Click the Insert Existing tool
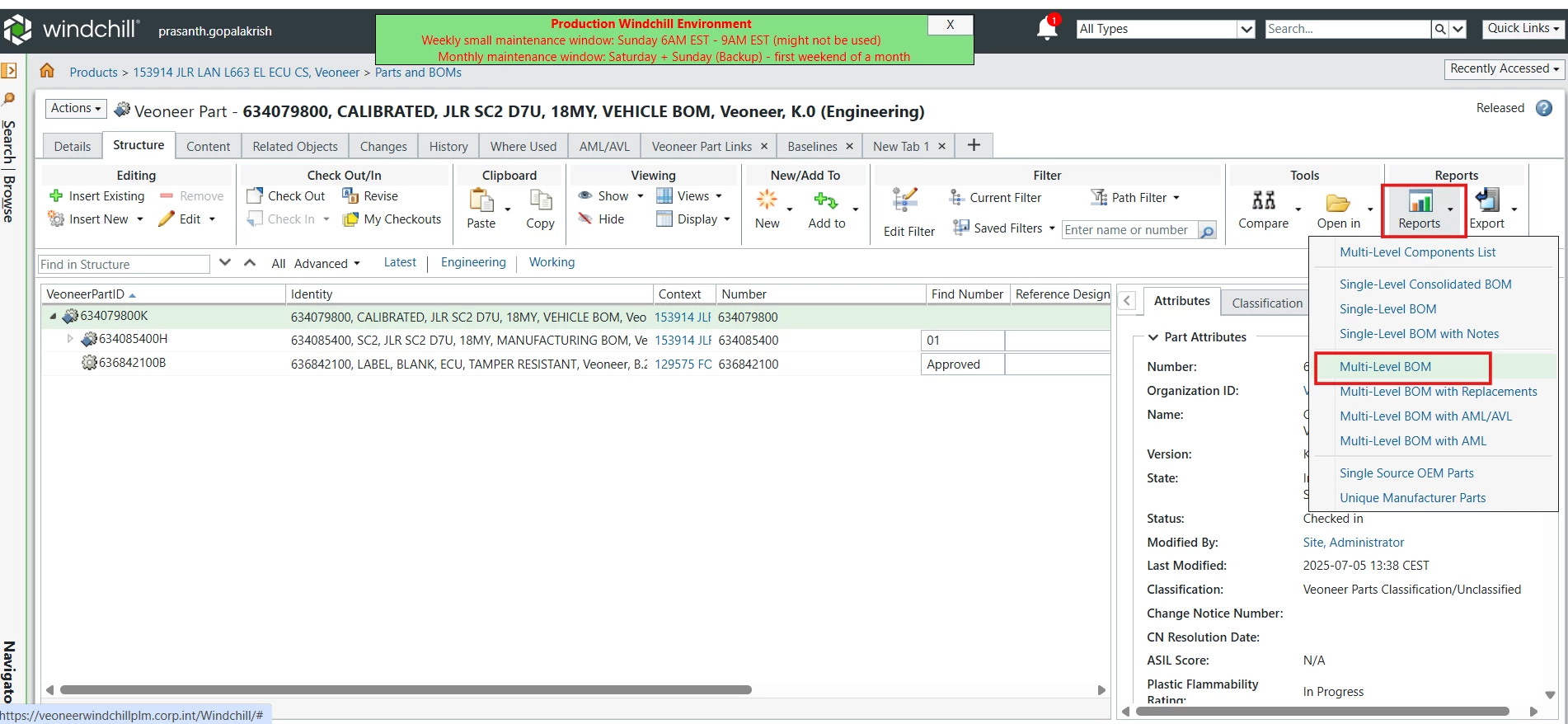Screen dimensions: 1568x724 pyautogui.click(x=97, y=196)
